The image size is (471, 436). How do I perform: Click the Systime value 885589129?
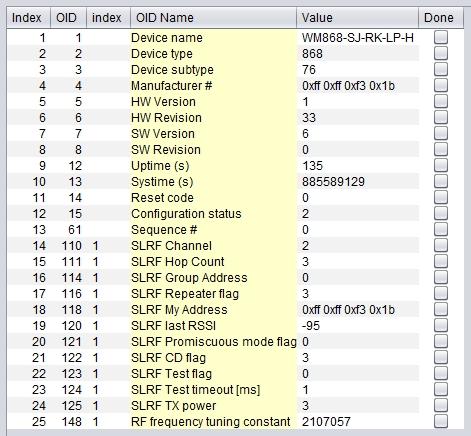tap(333, 182)
